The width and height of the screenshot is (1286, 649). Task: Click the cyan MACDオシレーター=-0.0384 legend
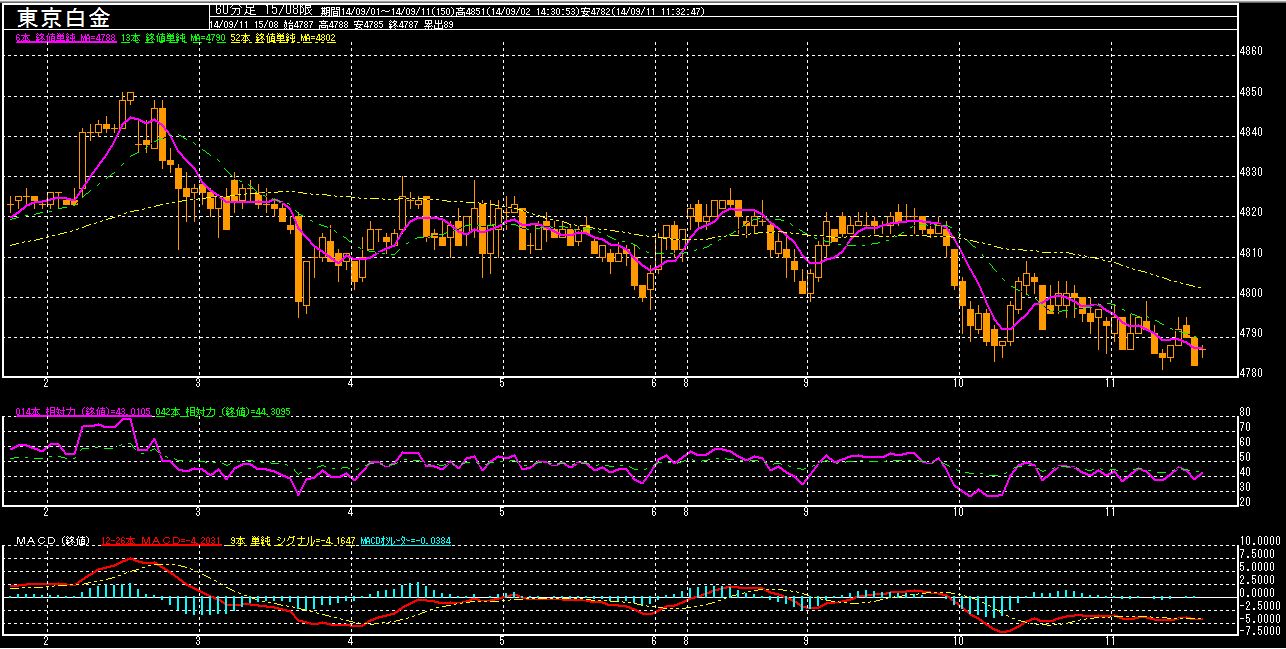[406, 541]
